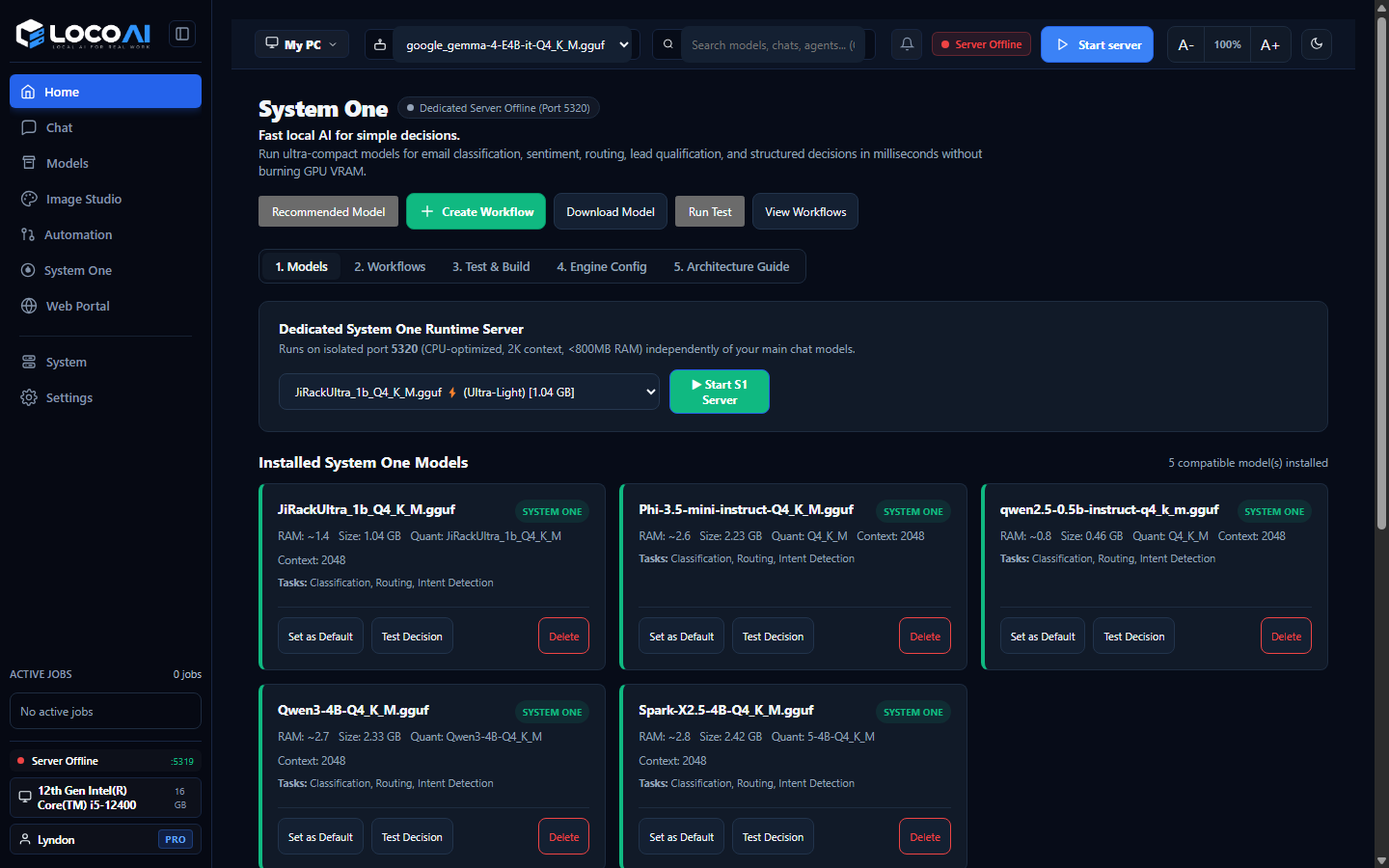Click the search magnifier icon
Viewport: 1389px width, 868px height.
[x=667, y=44]
